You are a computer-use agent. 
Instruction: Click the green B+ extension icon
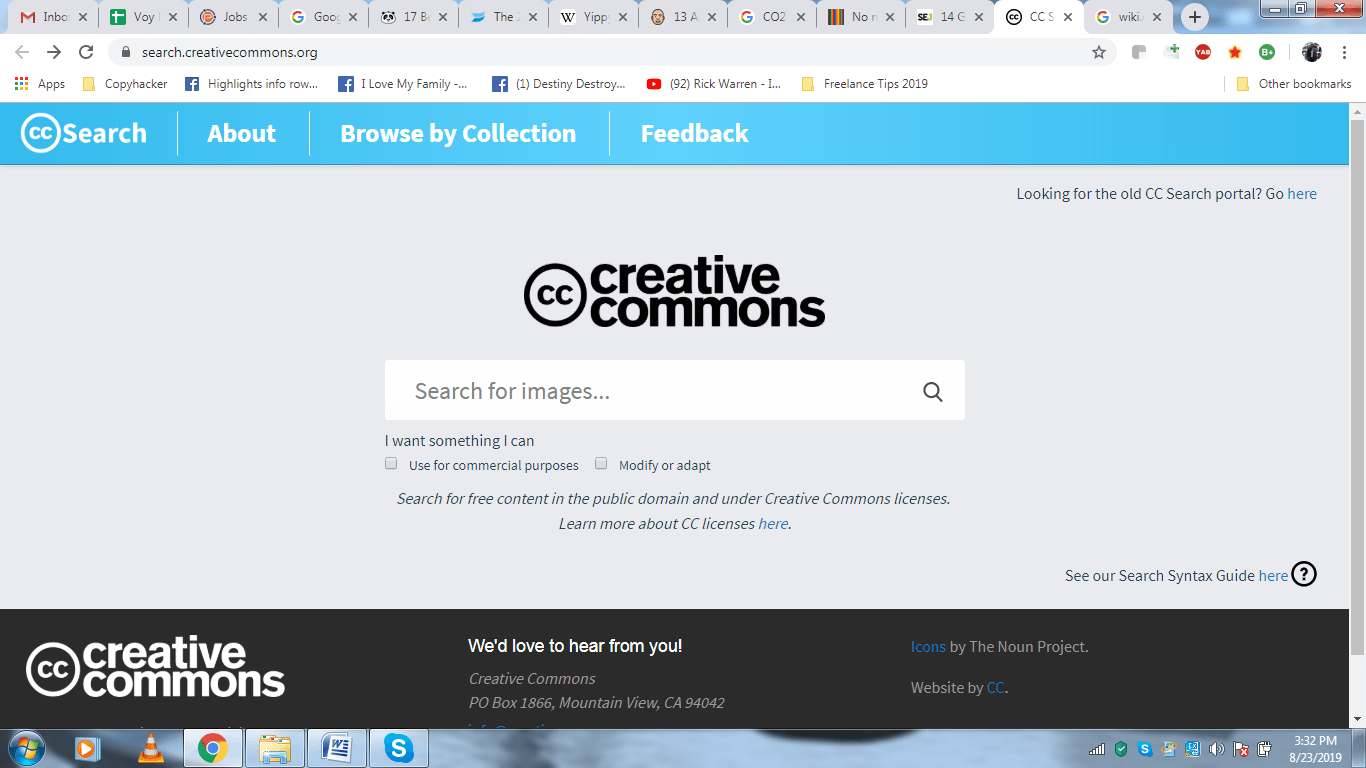click(x=1267, y=52)
